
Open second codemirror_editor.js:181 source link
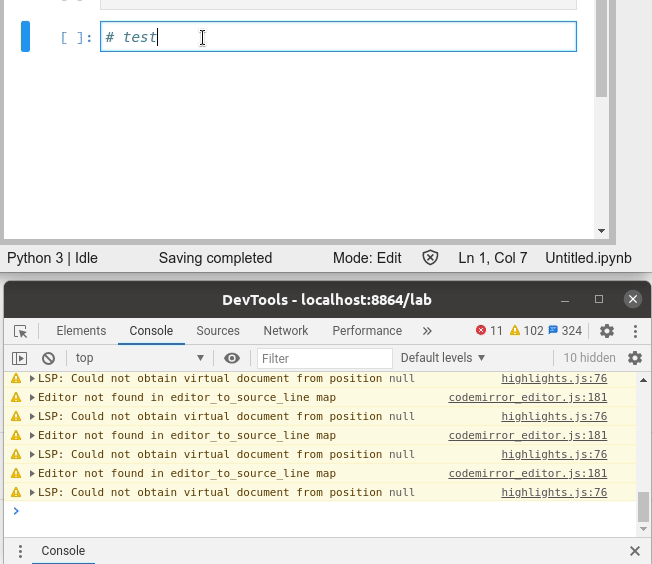[528, 435]
